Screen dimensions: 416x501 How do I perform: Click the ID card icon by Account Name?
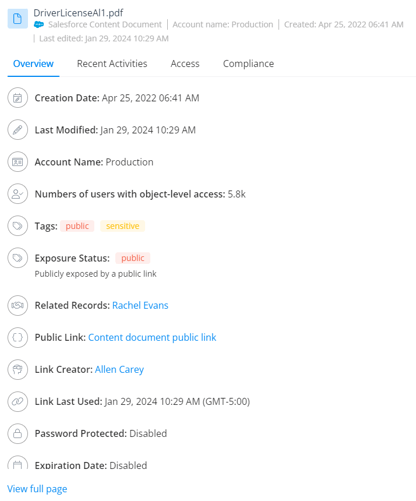[17, 162]
